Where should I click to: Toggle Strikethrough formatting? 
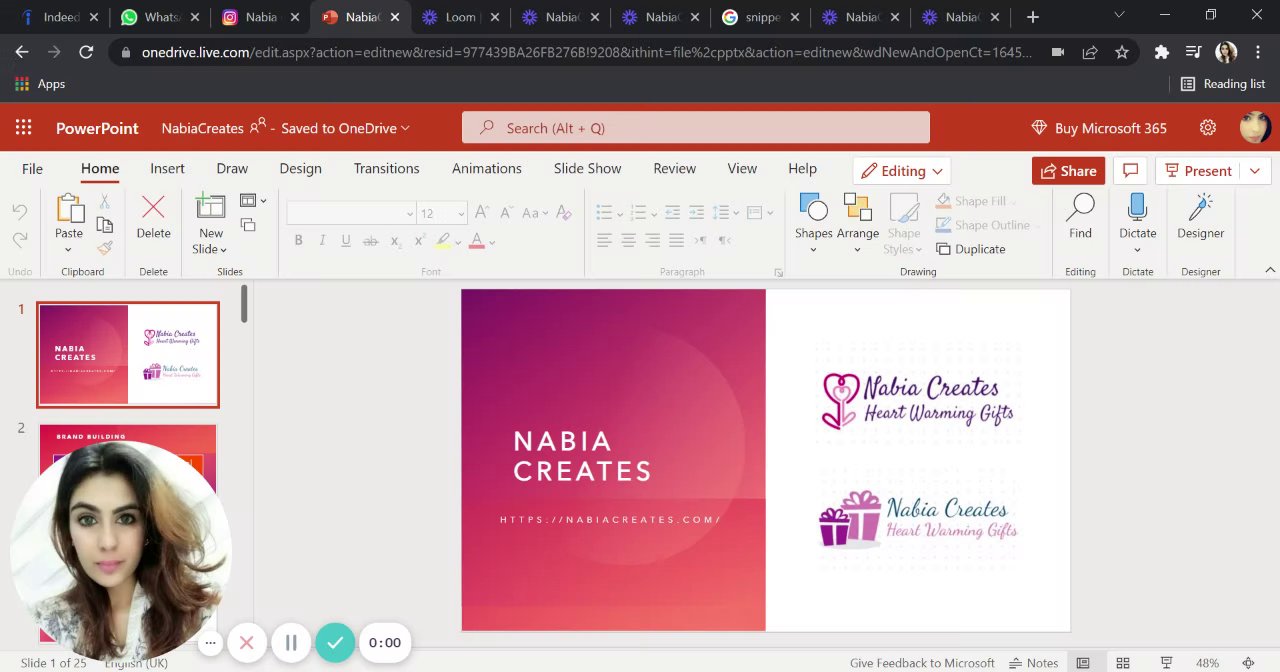[x=370, y=241]
